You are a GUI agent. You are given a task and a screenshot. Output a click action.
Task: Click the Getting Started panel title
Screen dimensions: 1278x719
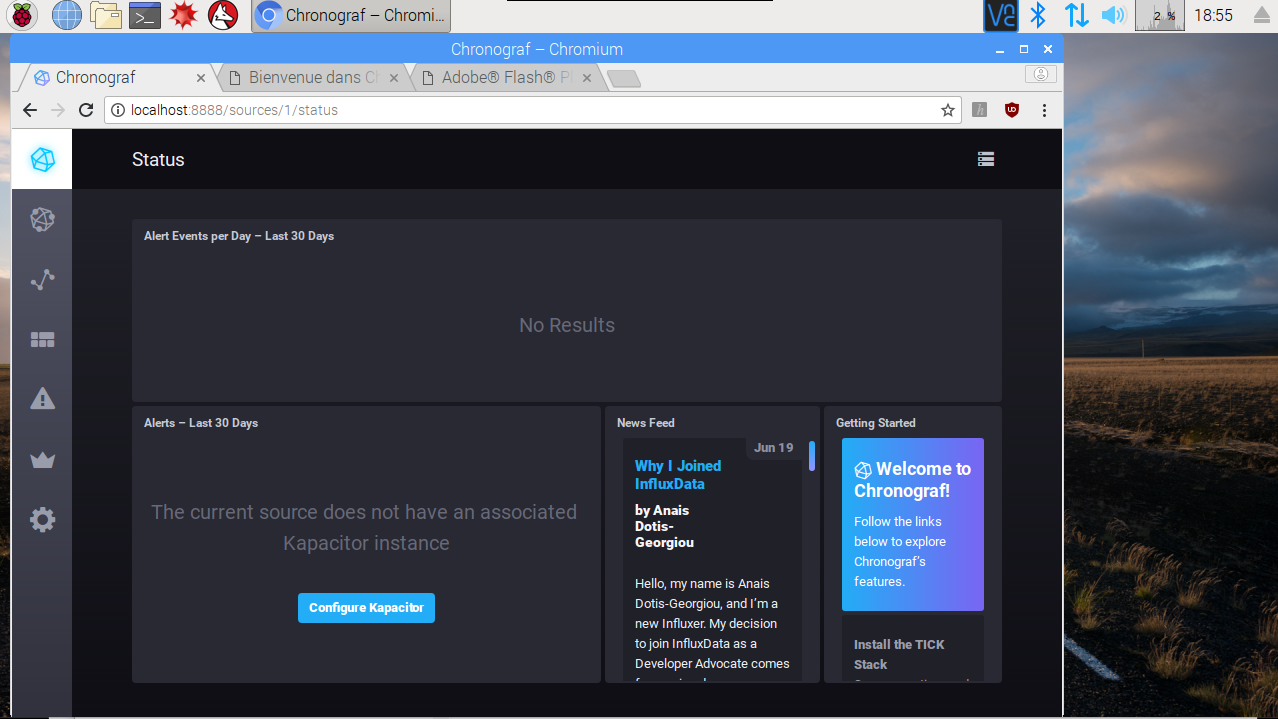[x=876, y=423]
